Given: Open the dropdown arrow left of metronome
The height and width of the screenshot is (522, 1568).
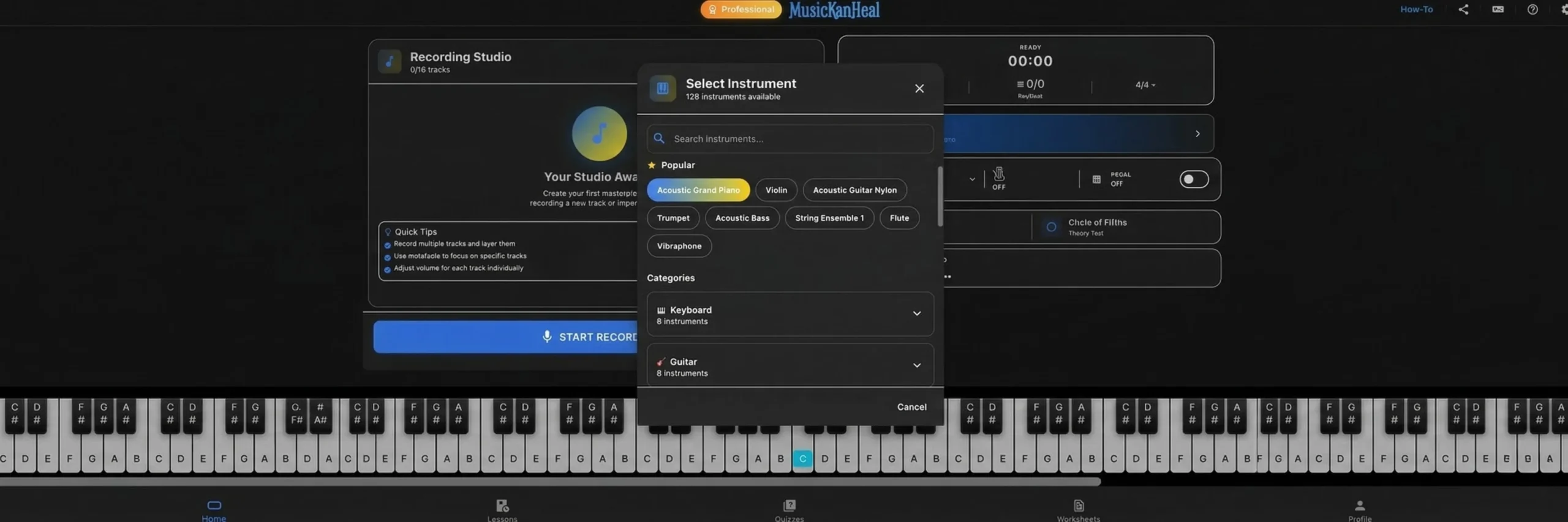Looking at the screenshot, I should point(972,179).
